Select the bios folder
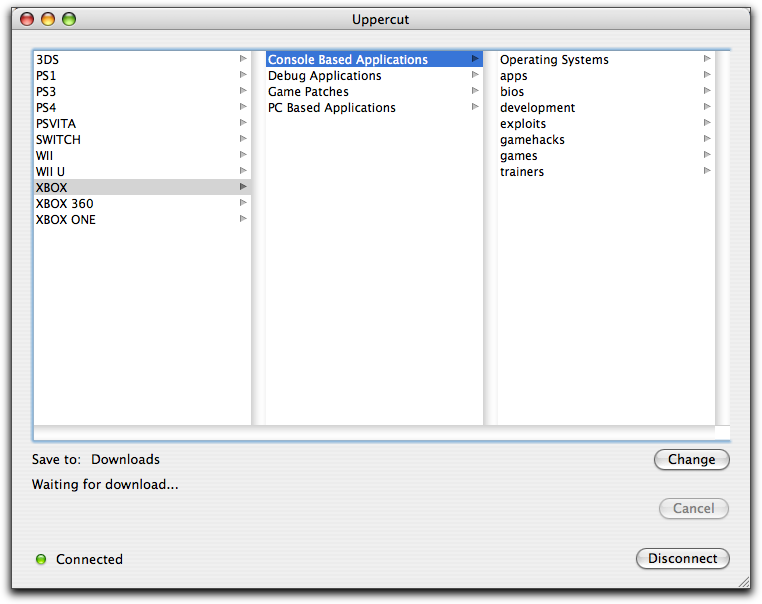The height and width of the screenshot is (604, 762). 606,91
